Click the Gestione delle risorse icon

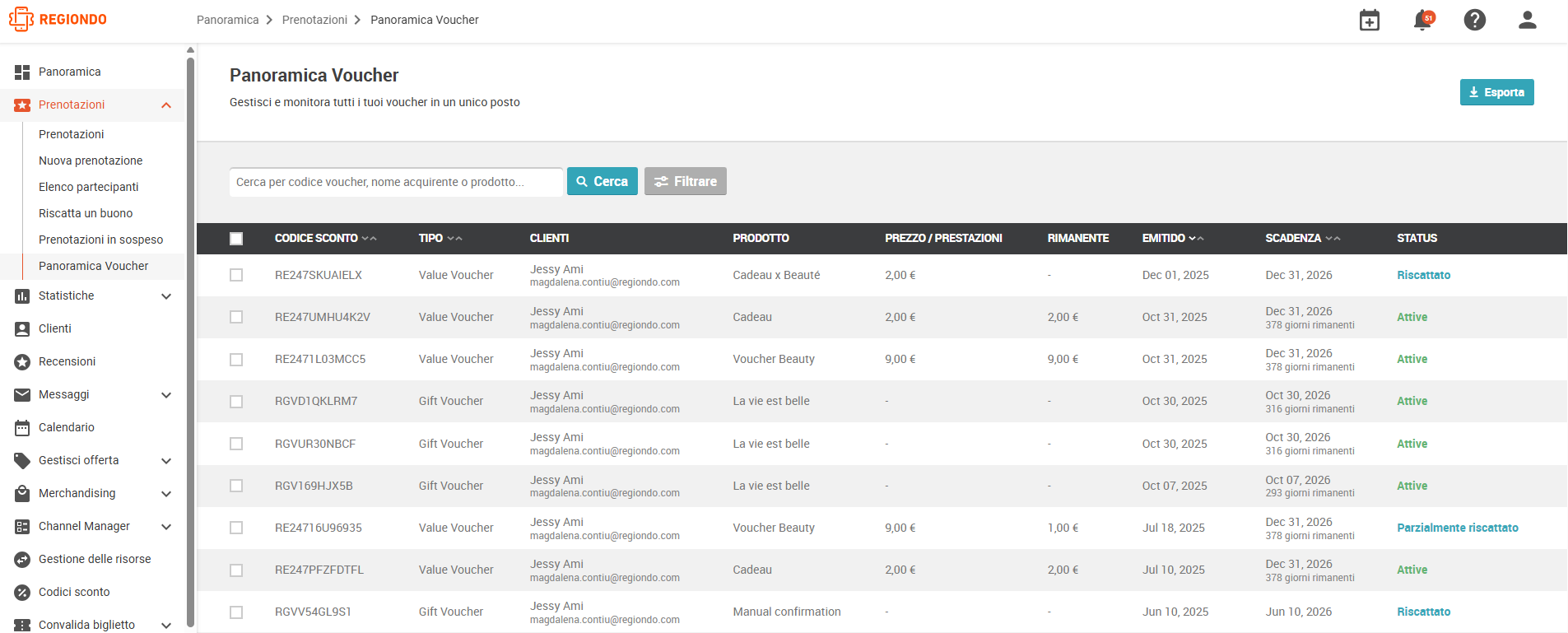coord(22,560)
